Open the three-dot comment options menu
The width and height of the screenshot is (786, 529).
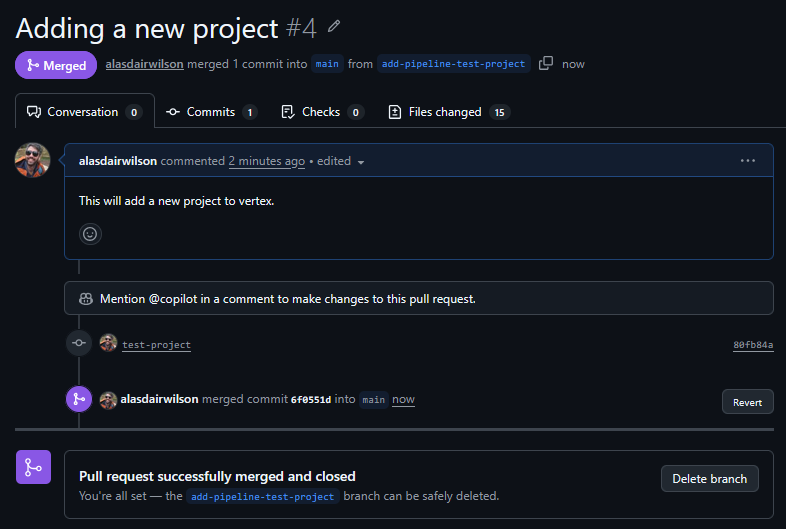747,160
